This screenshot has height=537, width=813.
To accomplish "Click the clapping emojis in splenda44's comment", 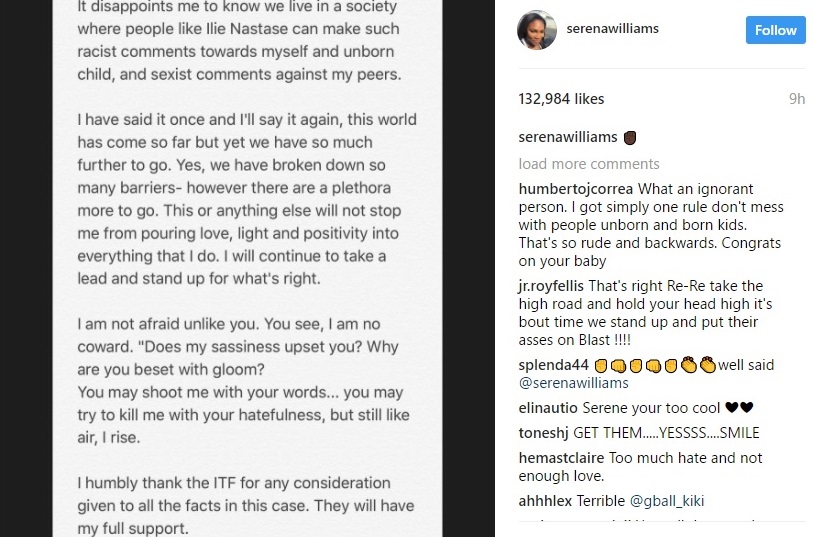I will coord(699,365).
